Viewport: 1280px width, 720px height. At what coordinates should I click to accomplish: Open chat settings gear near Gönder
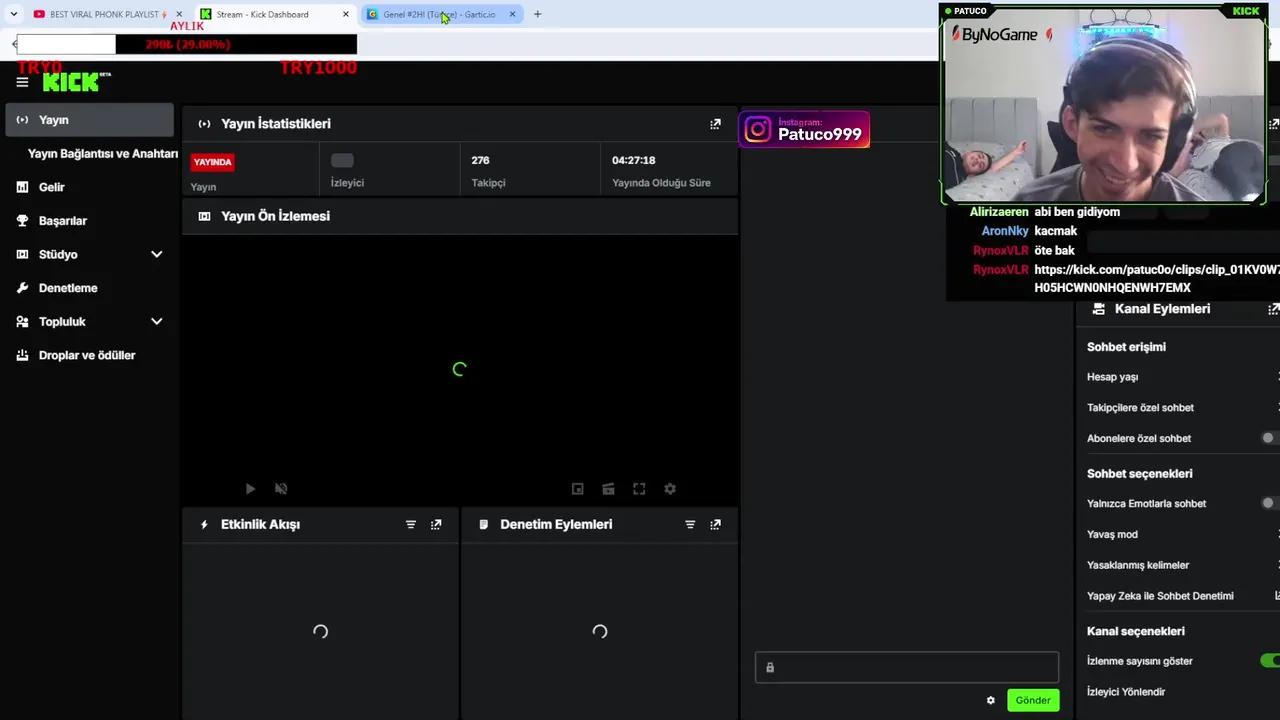coord(991,700)
